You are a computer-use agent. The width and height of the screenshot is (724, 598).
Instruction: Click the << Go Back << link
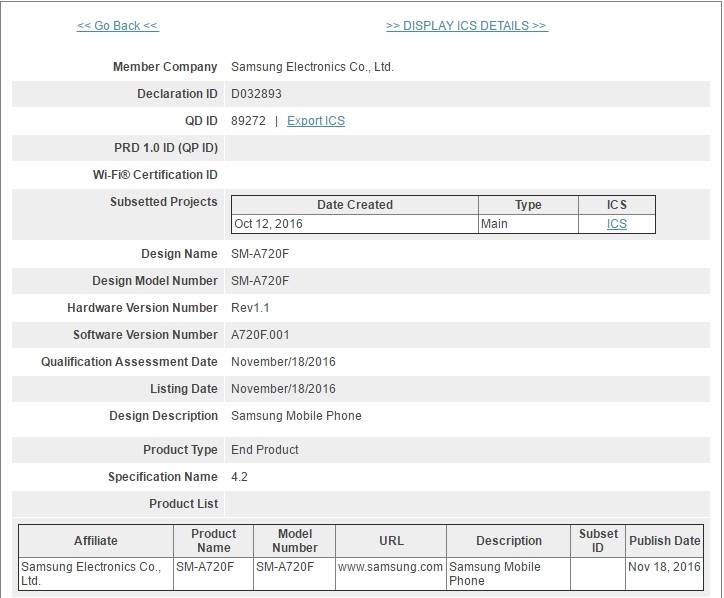(x=118, y=26)
